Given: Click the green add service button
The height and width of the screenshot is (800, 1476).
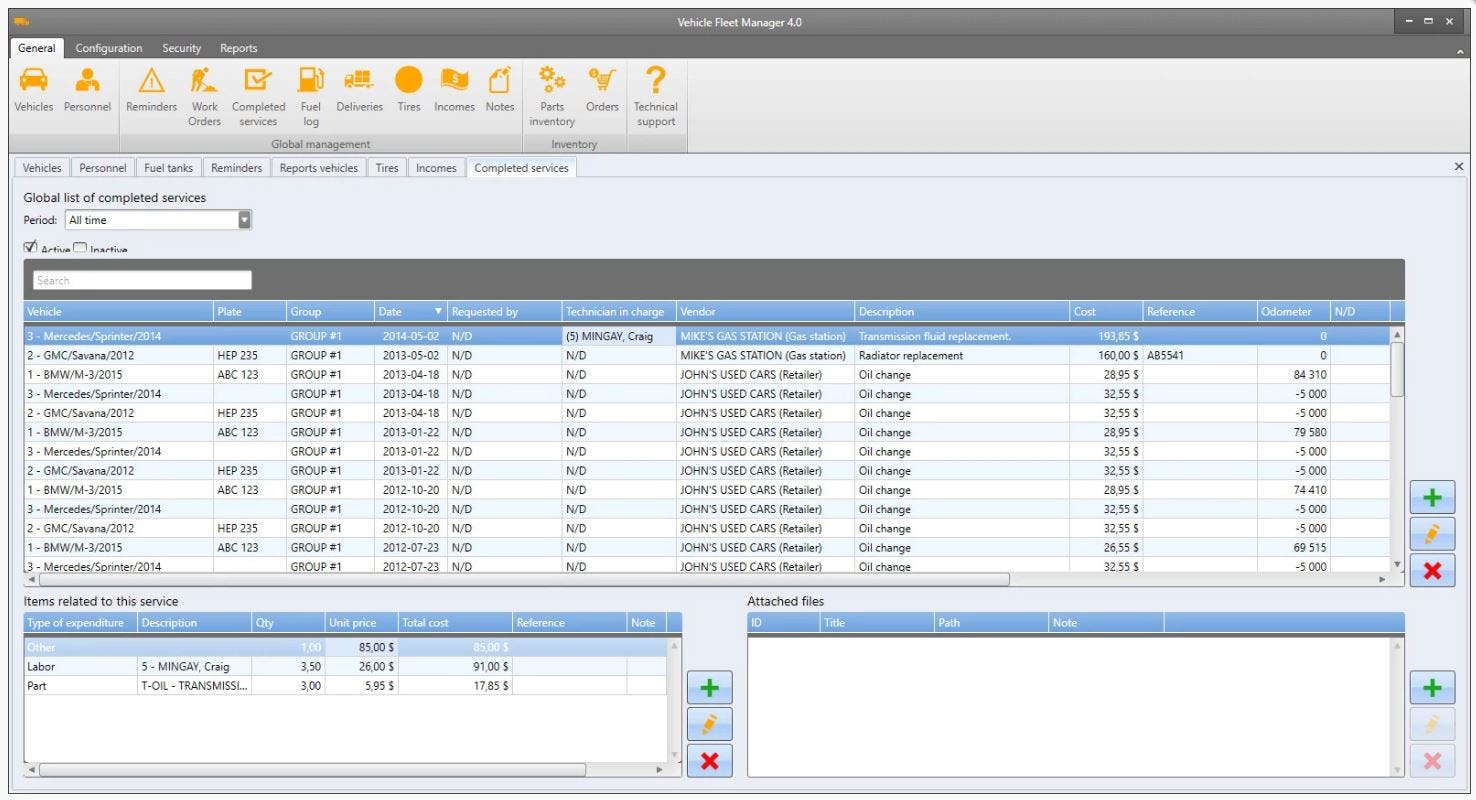Looking at the screenshot, I should click(x=1432, y=496).
